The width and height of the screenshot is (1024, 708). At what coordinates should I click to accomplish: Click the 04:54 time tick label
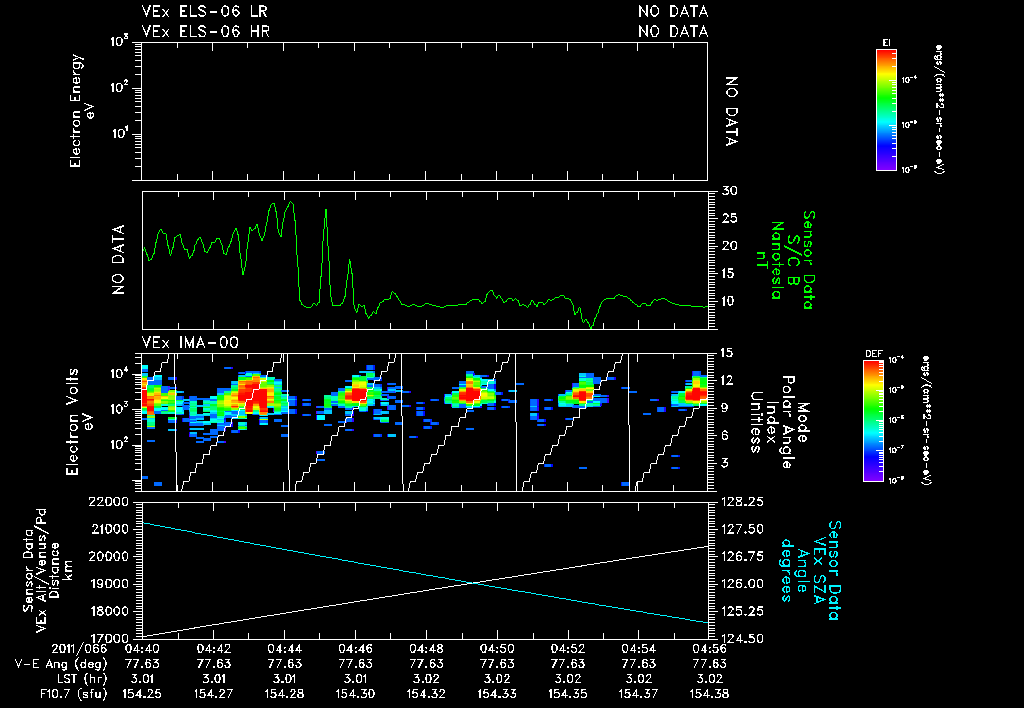[639, 649]
